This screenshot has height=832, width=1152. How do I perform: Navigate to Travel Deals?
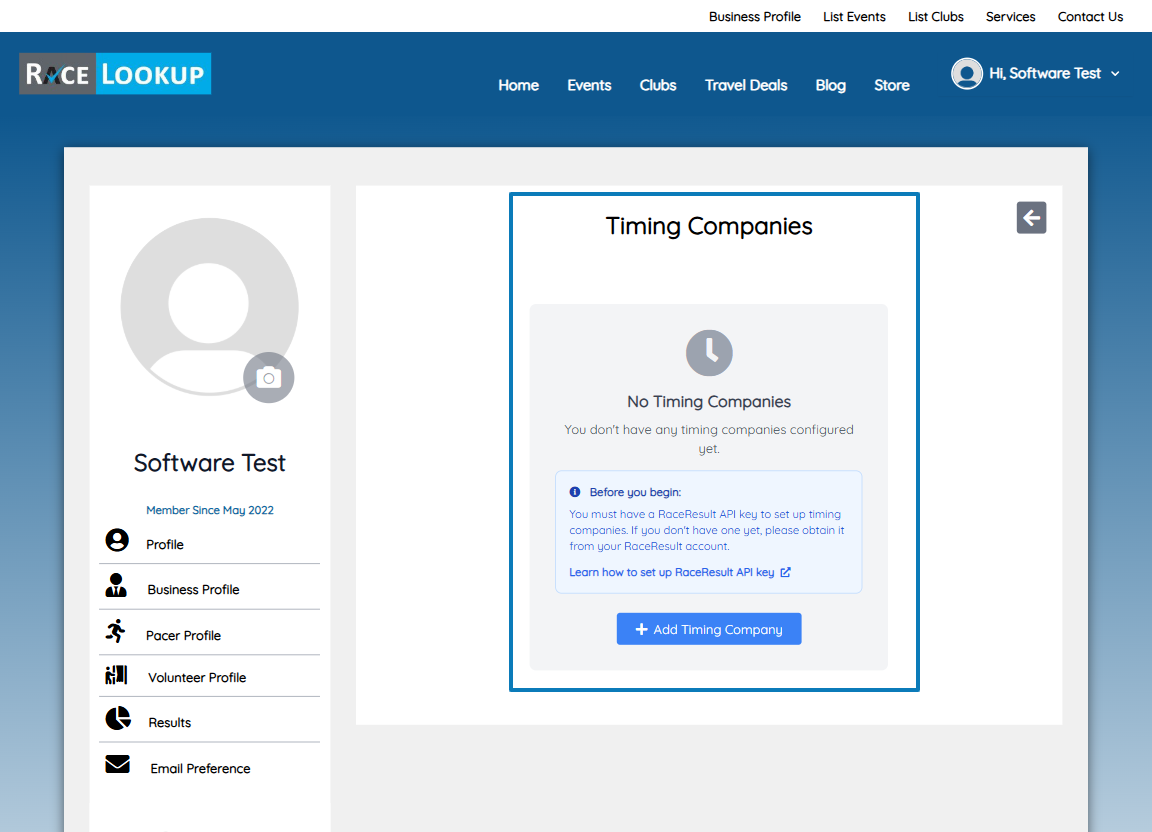(746, 86)
